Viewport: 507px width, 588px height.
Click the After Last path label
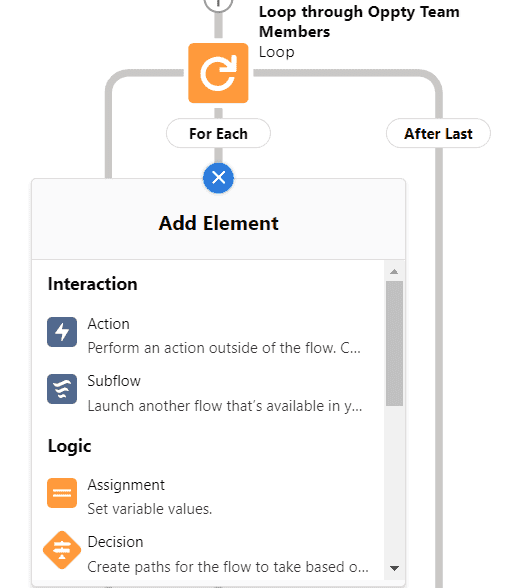pyautogui.click(x=438, y=134)
